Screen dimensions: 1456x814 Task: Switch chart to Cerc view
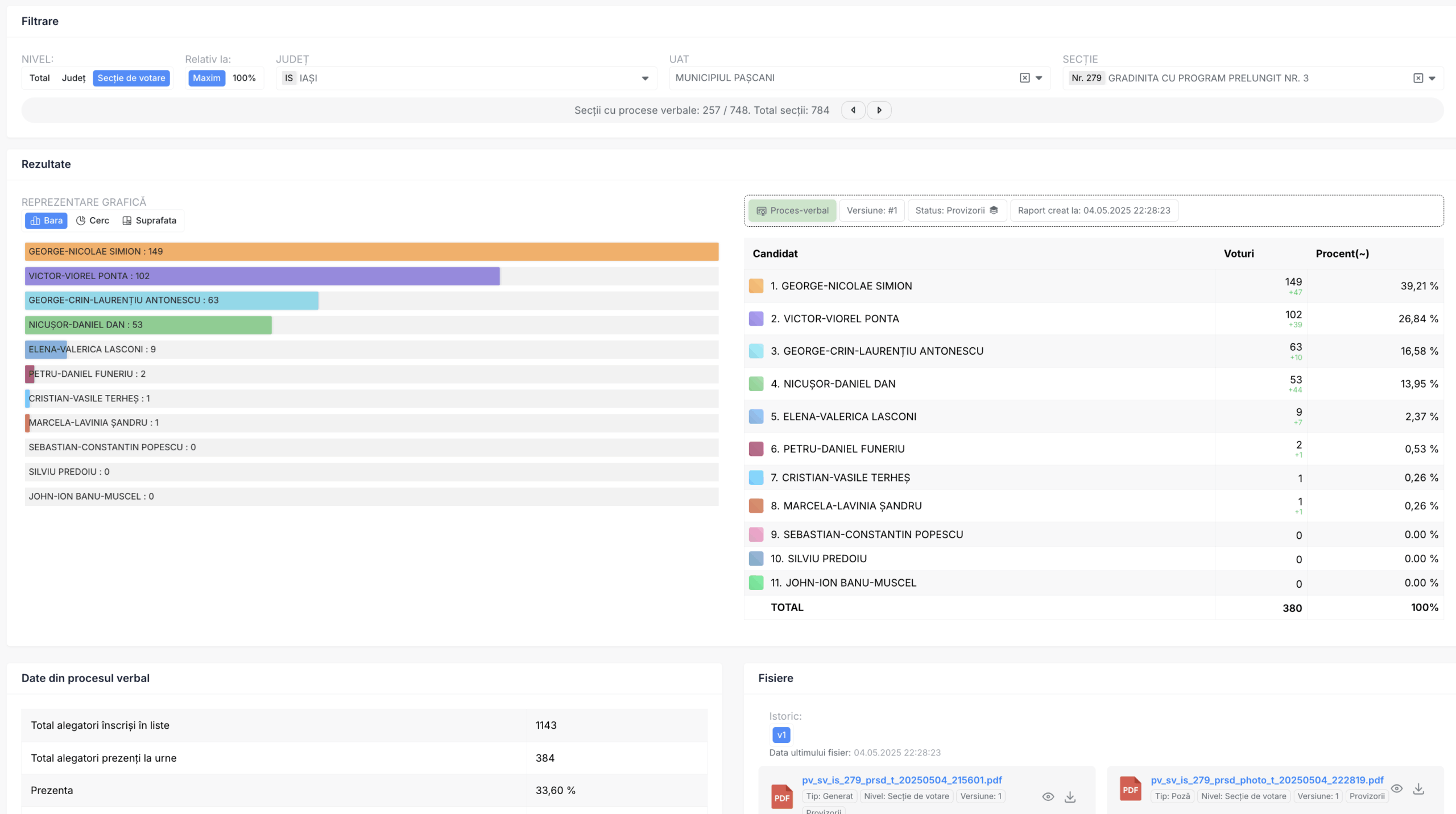93,221
